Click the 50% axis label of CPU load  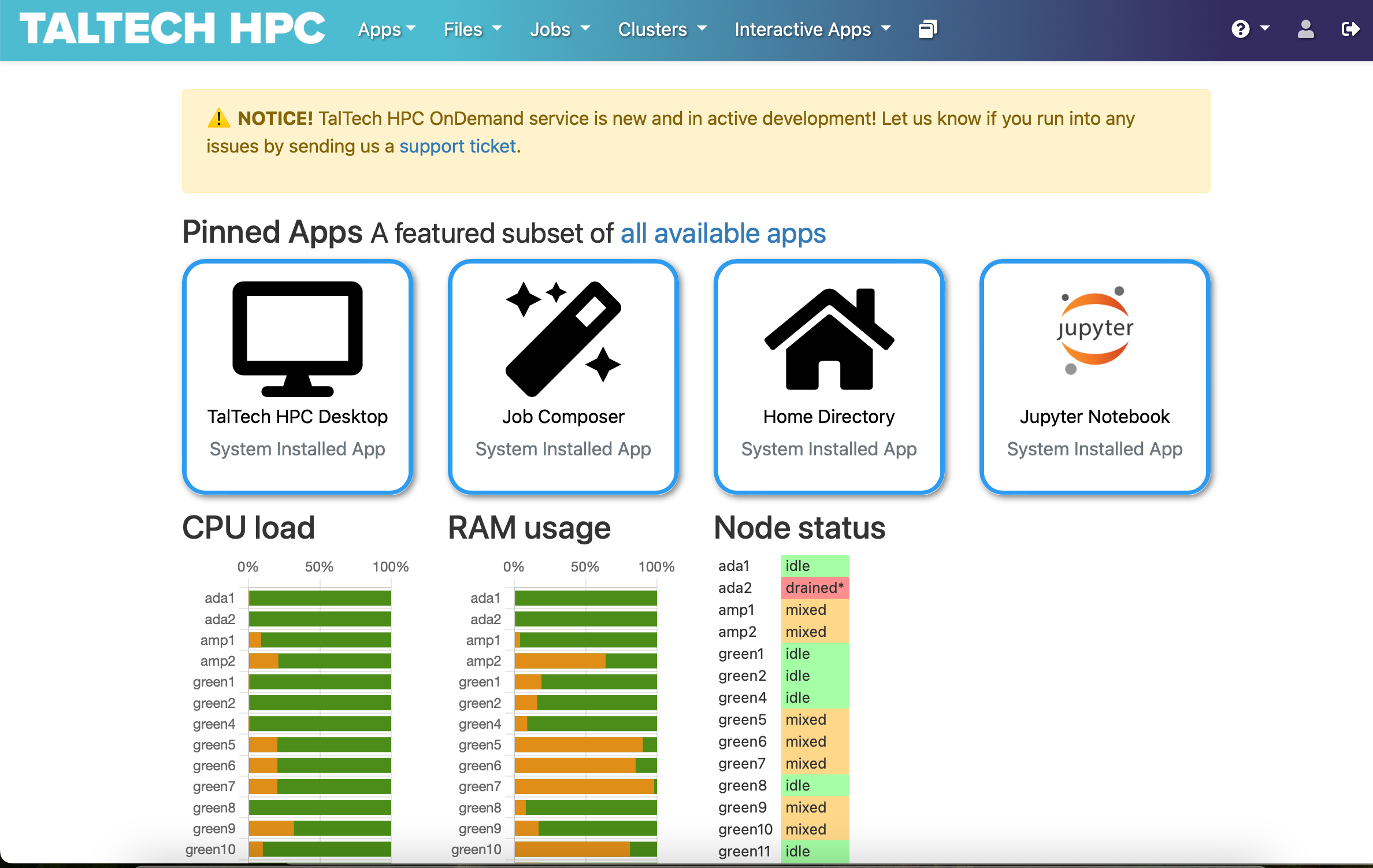tap(319, 566)
